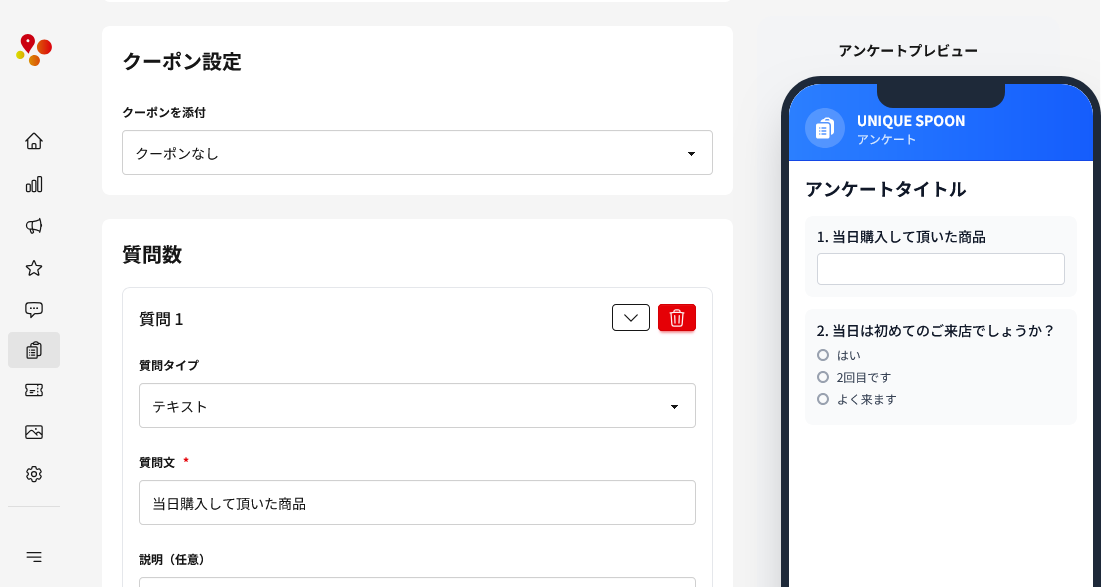Click the megaphone campaign icon

click(34, 226)
